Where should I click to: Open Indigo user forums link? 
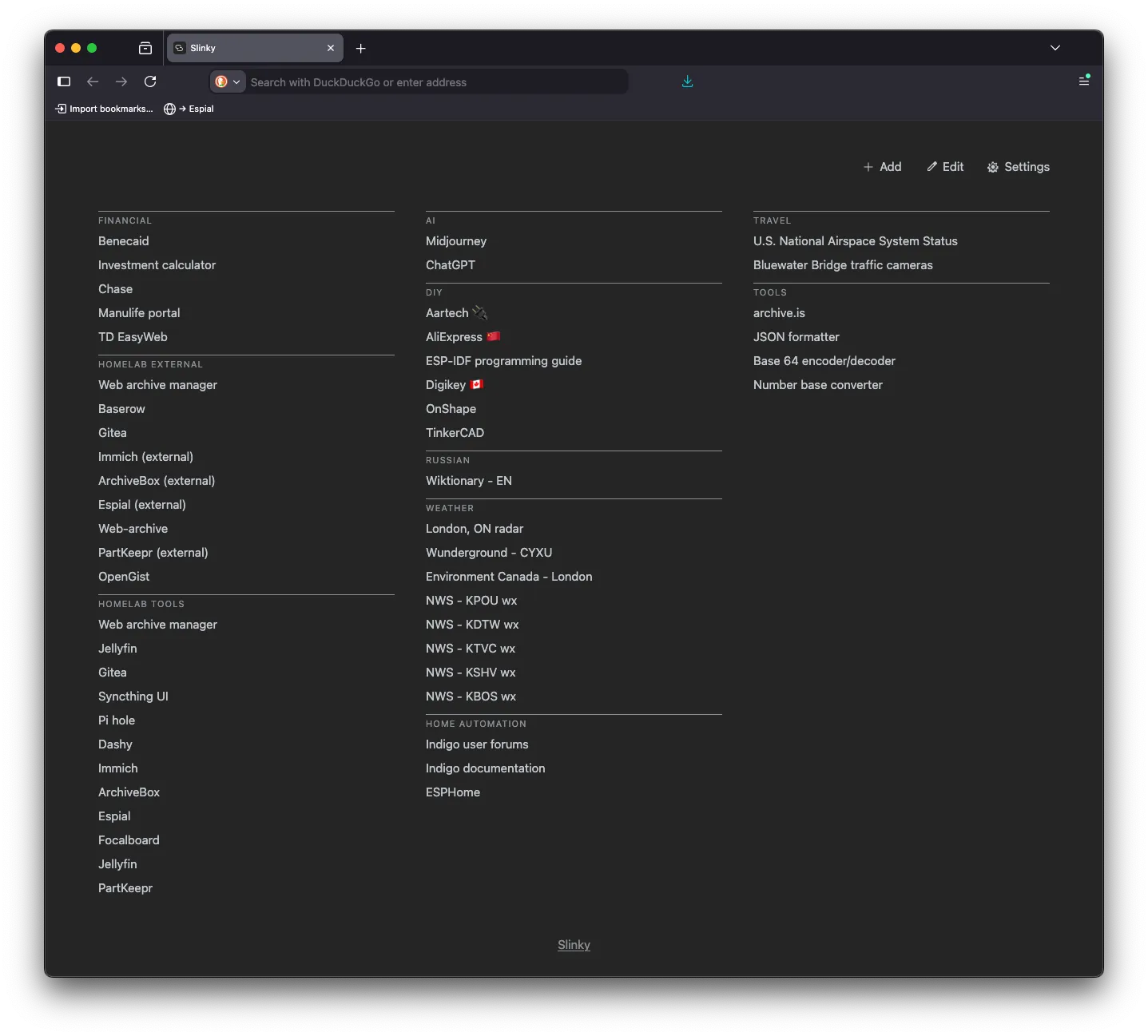point(477,744)
